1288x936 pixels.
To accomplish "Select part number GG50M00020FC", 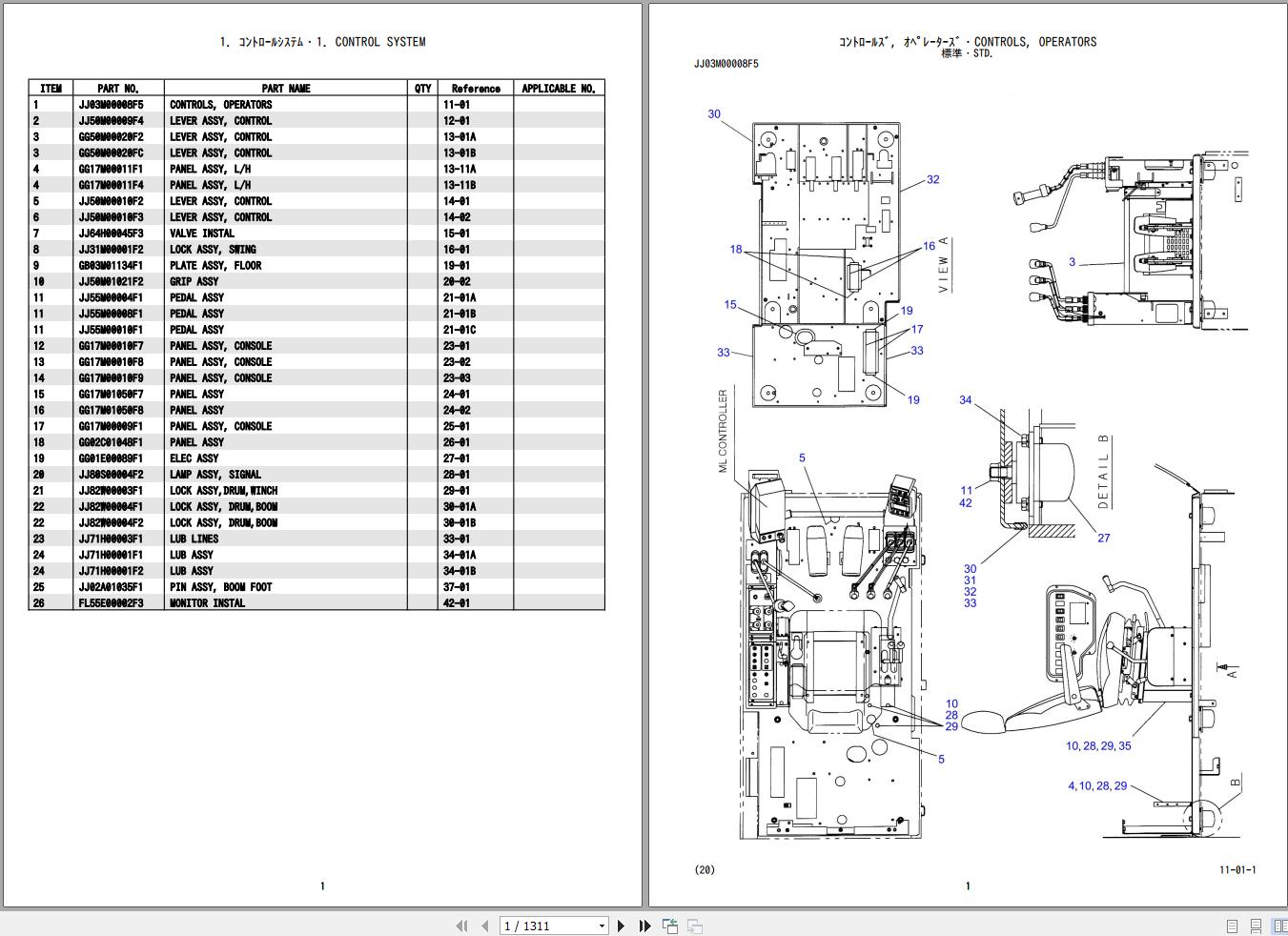I will coord(111,153).
